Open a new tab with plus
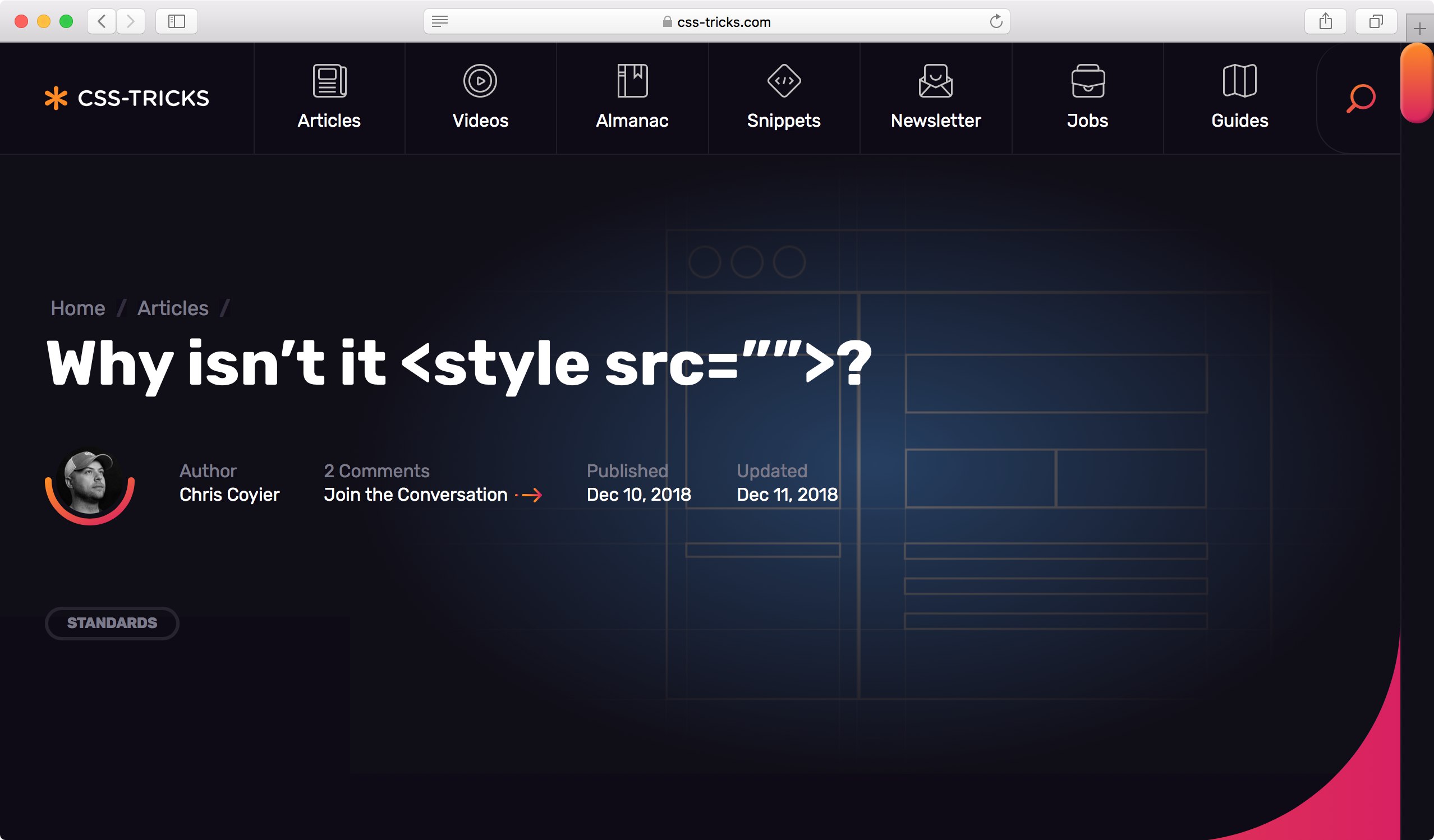The image size is (1434, 840). coord(1420,29)
